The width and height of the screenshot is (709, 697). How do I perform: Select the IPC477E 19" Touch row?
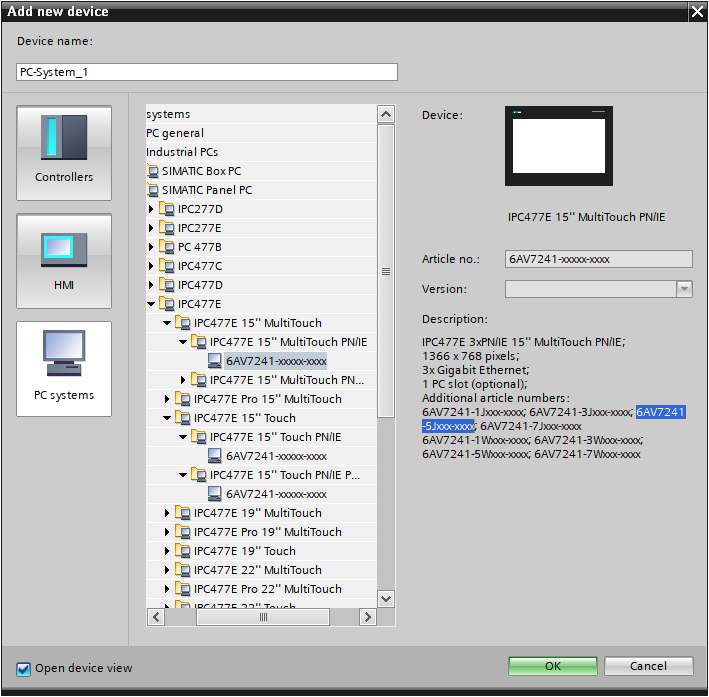tap(261, 551)
